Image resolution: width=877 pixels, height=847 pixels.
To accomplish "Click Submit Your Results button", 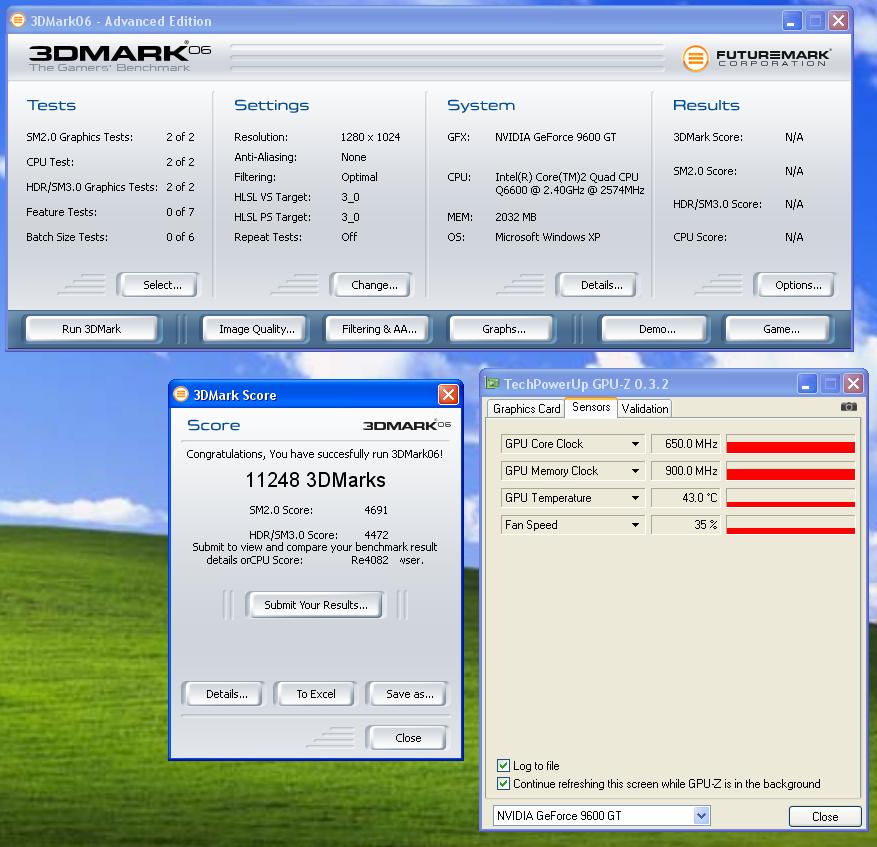I will click(315, 605).
